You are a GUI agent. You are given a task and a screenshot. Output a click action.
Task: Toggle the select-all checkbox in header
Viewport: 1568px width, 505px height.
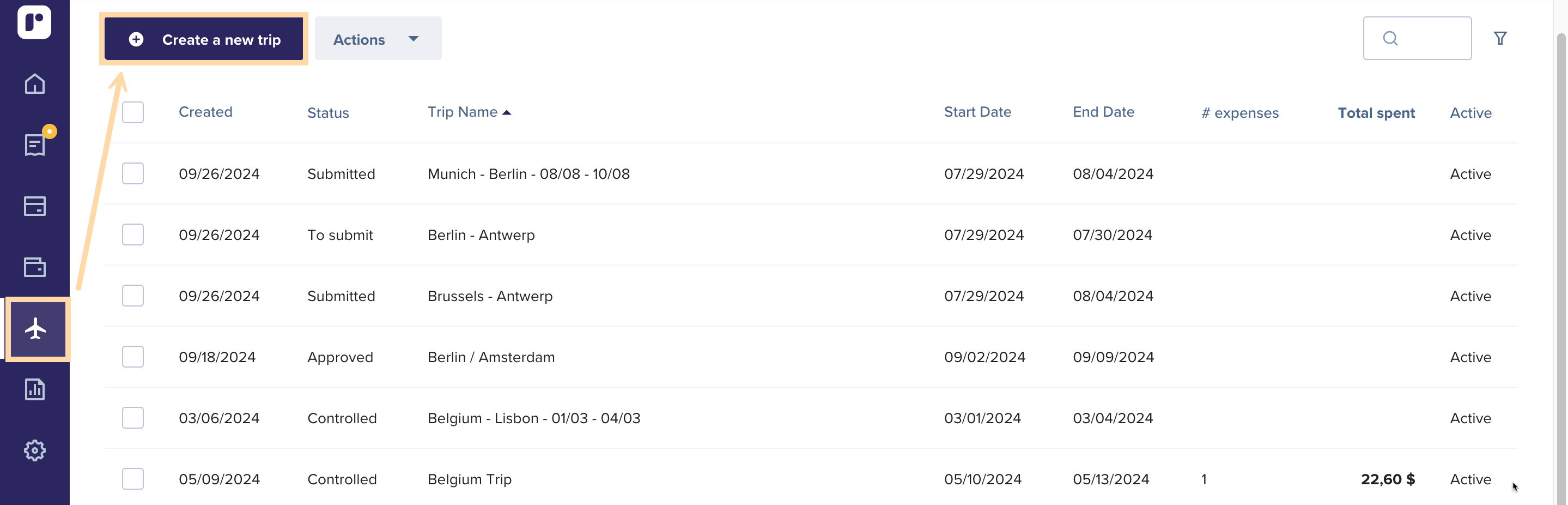(x=133, y=112)
